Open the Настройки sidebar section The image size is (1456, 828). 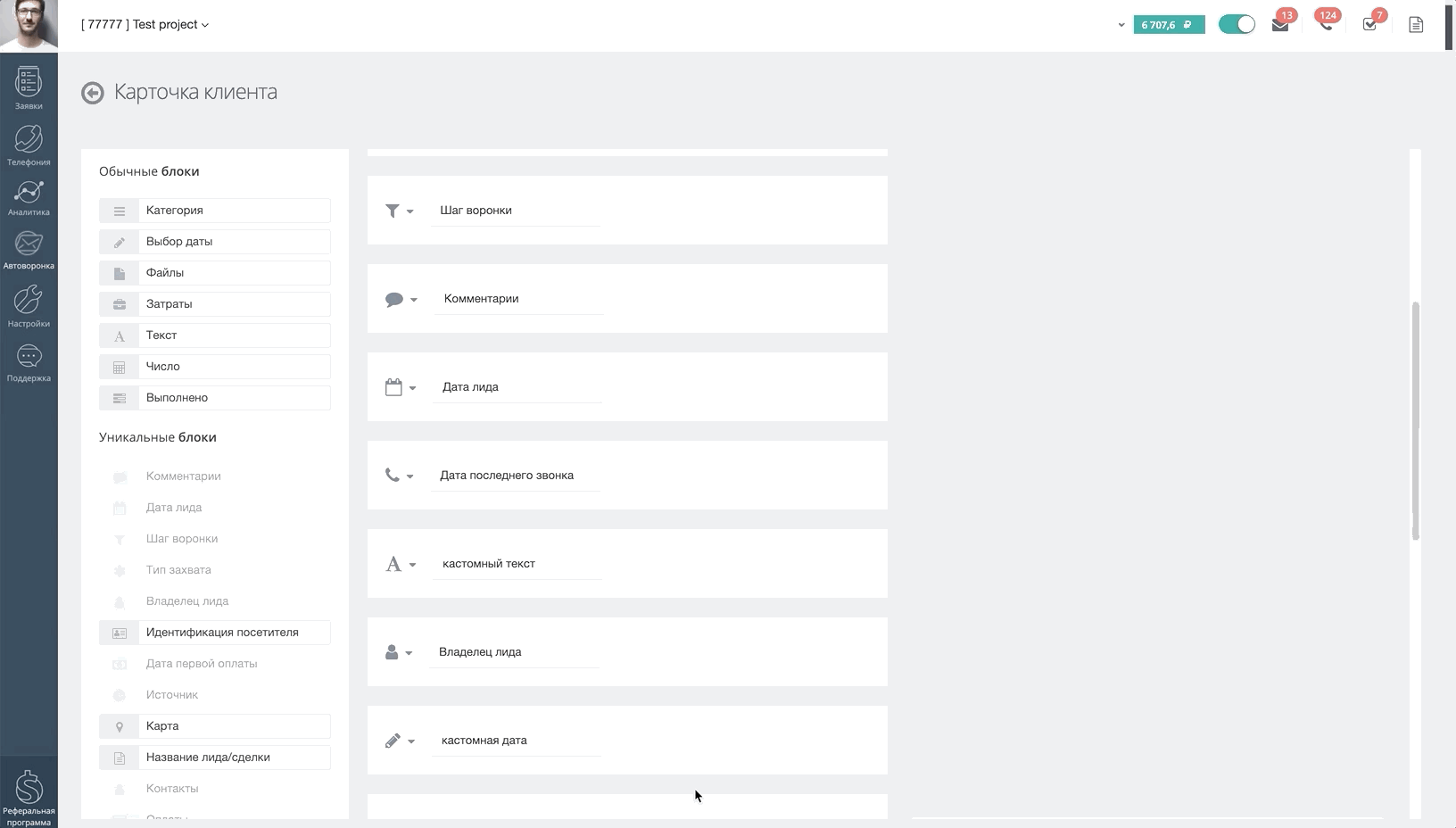coord(29,306)
